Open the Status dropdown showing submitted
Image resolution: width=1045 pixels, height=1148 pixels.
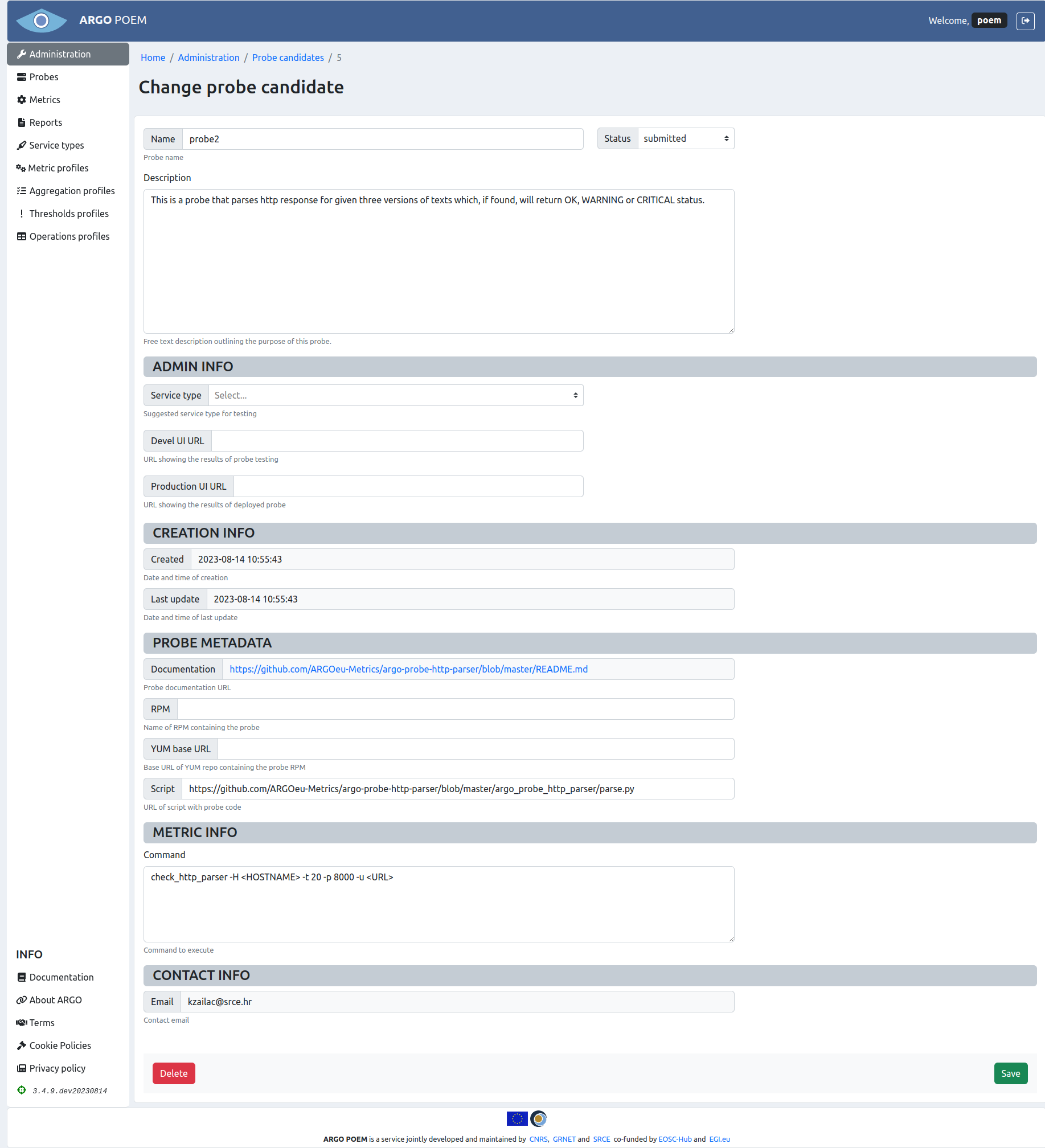pyautogui.click(x=685, y=138)
